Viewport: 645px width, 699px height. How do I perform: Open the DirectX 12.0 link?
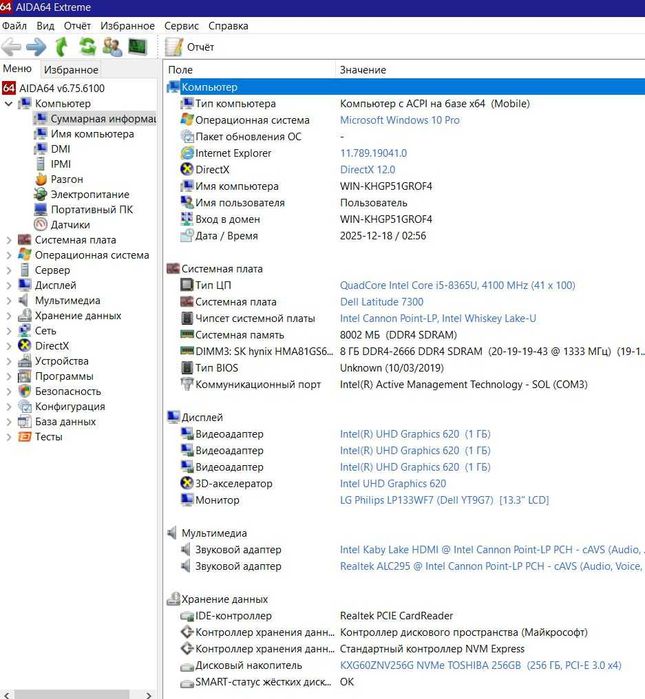pos(368,169)
